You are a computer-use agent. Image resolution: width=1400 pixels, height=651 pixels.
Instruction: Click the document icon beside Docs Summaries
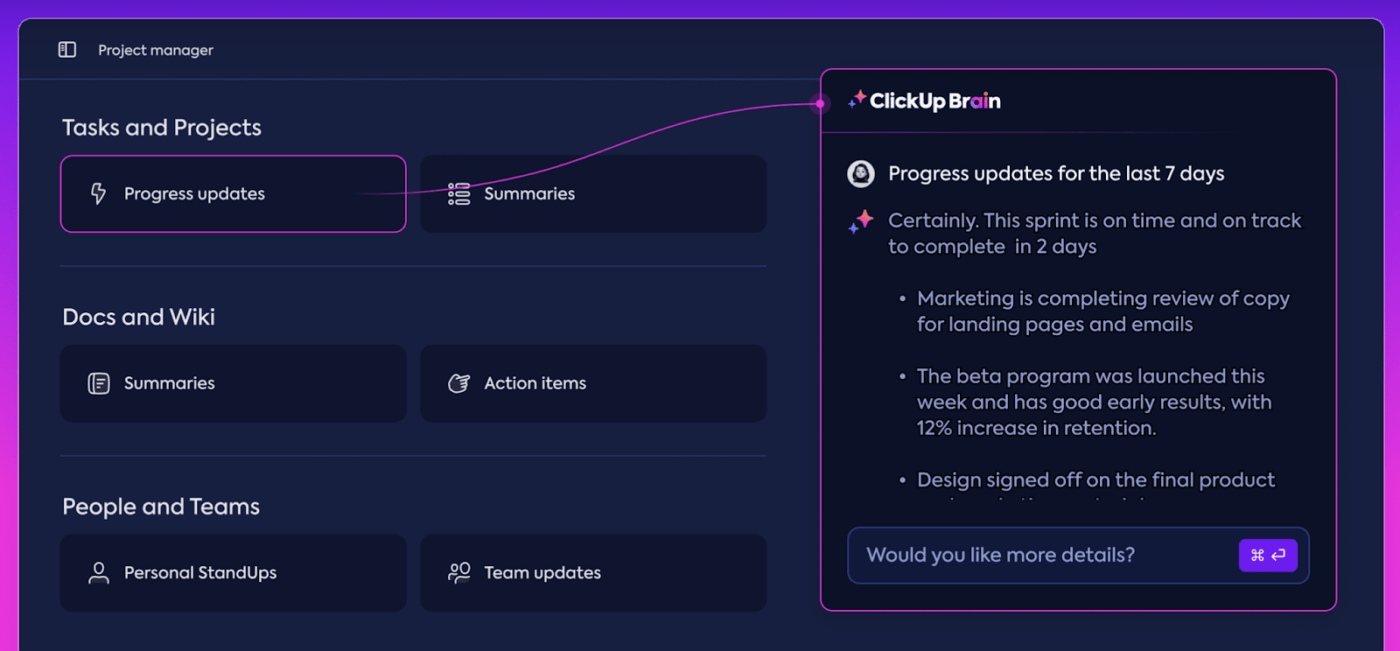point(98,383)
